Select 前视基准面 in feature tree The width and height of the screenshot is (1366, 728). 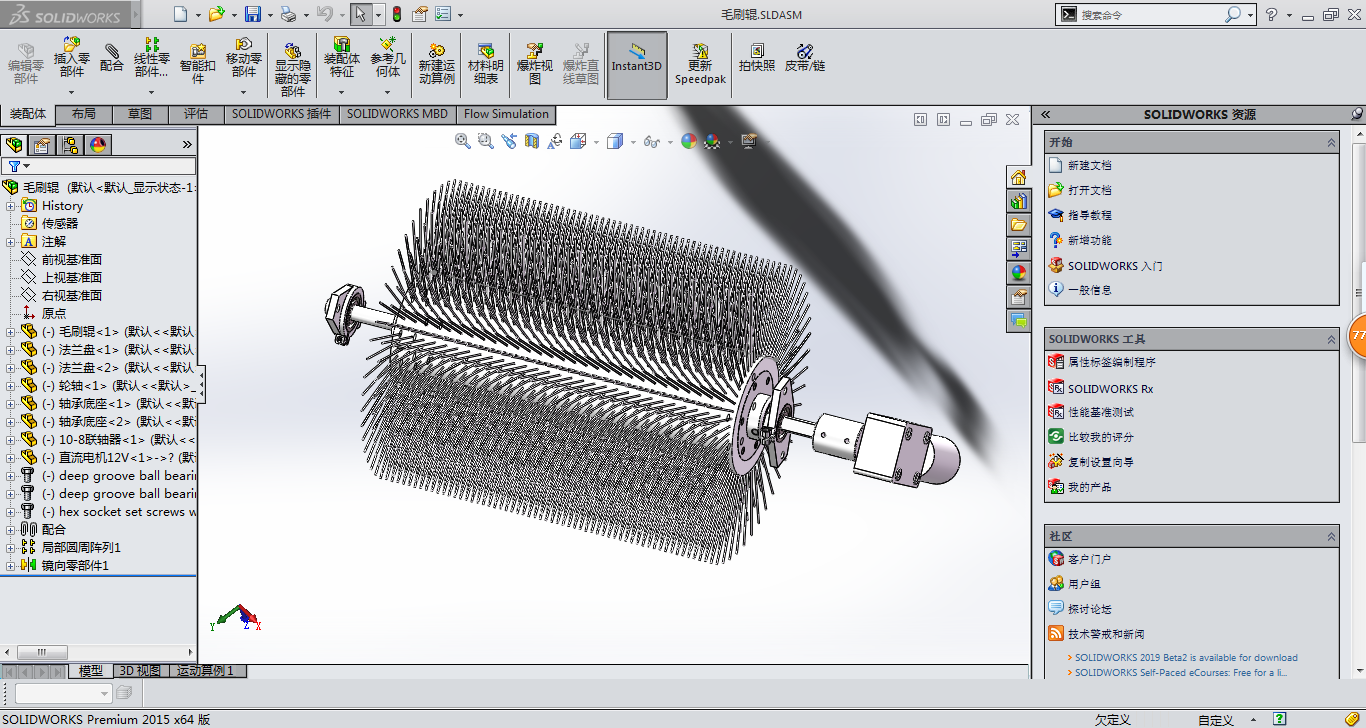pyautogui.click(x=71, y=260)
